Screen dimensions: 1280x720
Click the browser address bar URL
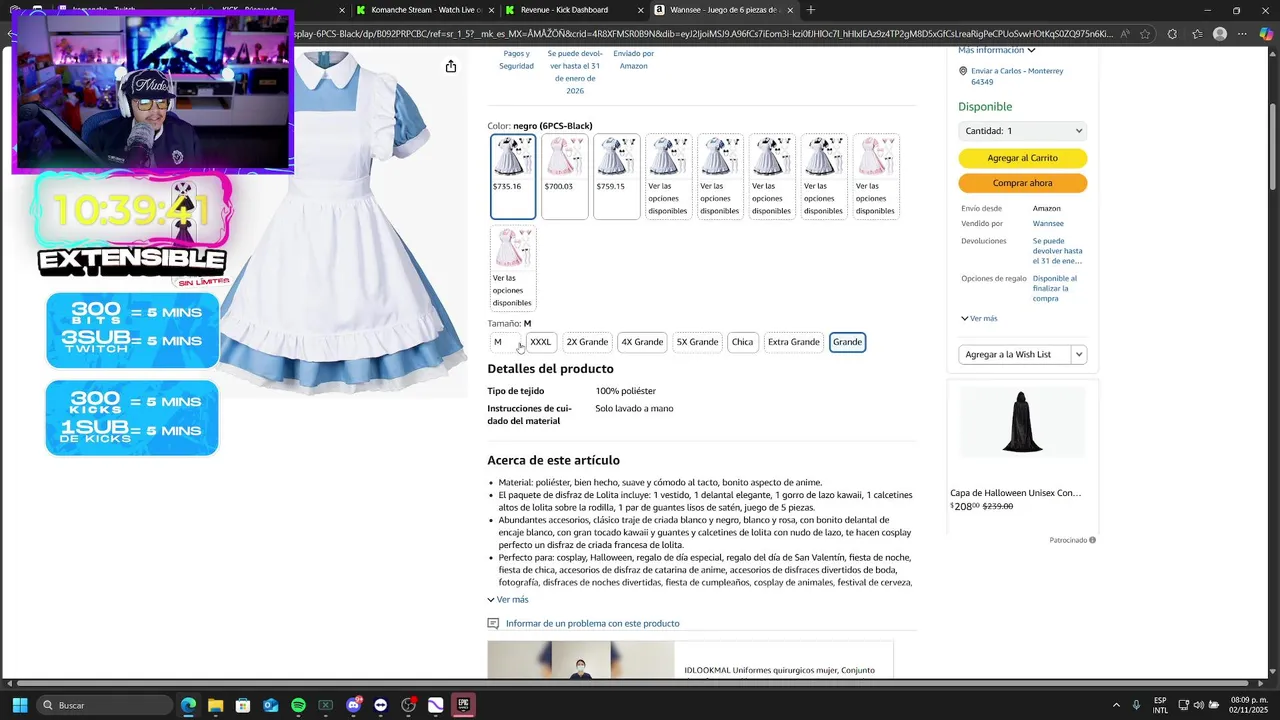[x=700, y=34]
